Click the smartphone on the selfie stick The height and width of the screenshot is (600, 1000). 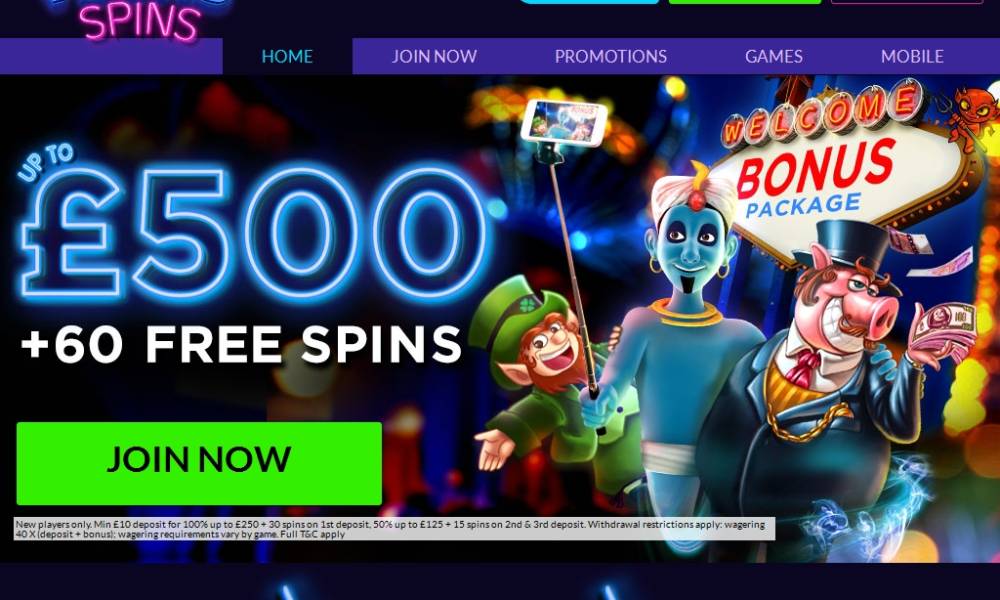(563, 122)
